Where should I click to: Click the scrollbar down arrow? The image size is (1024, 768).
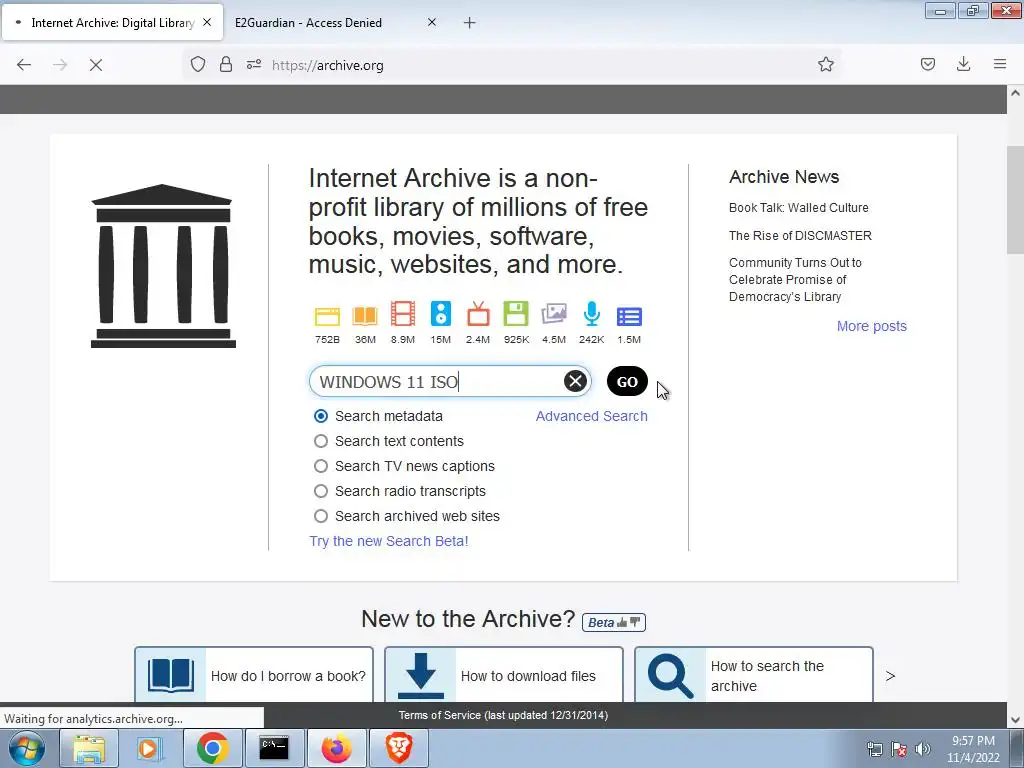click(1015, 720)
